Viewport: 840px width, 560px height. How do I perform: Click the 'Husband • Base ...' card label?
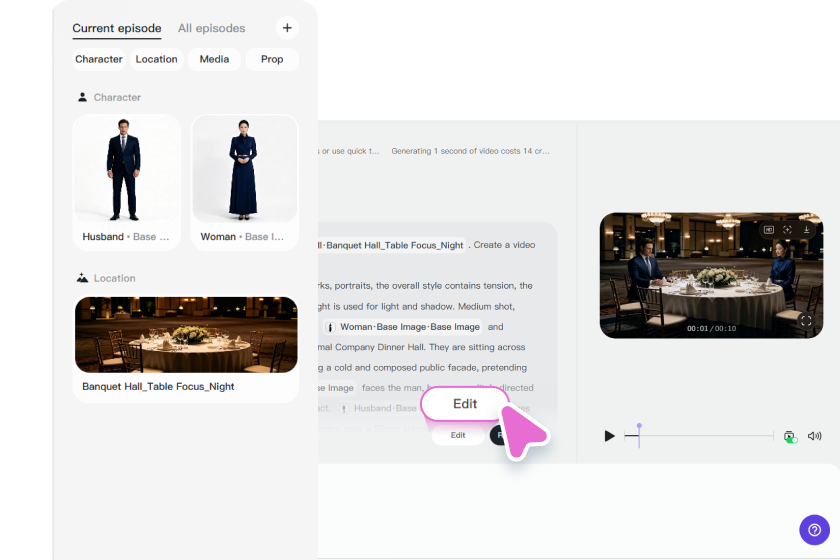coord(126,237)
